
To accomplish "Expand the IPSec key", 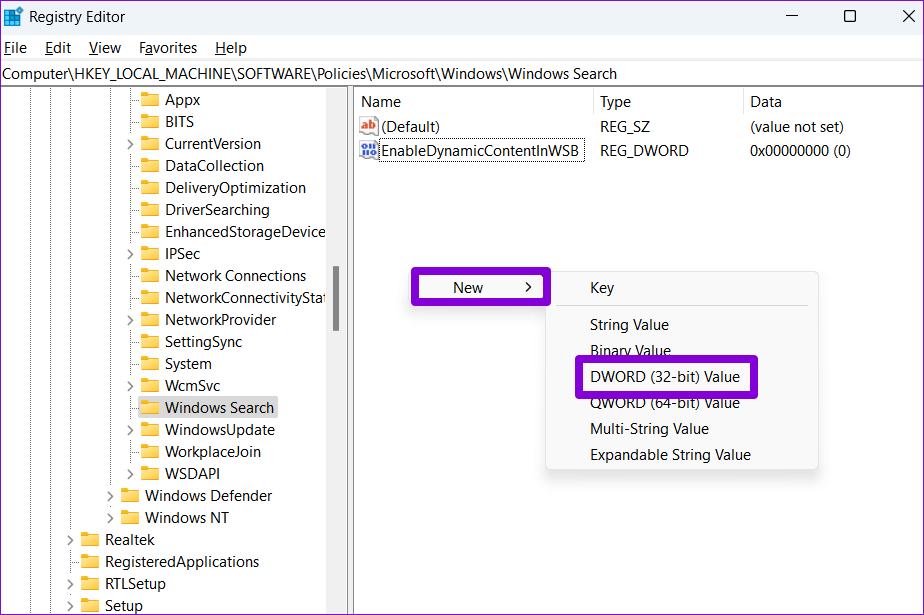I will pos(130,254).
